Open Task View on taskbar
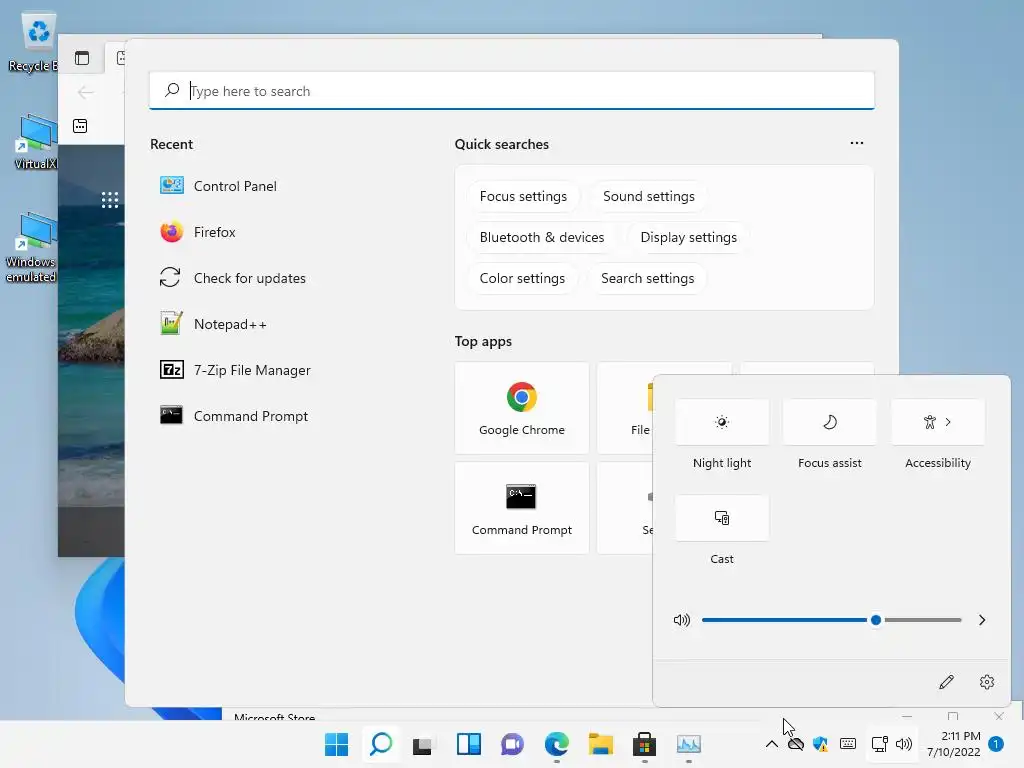This screenshot has width=1024, height=768. (423, 745)
